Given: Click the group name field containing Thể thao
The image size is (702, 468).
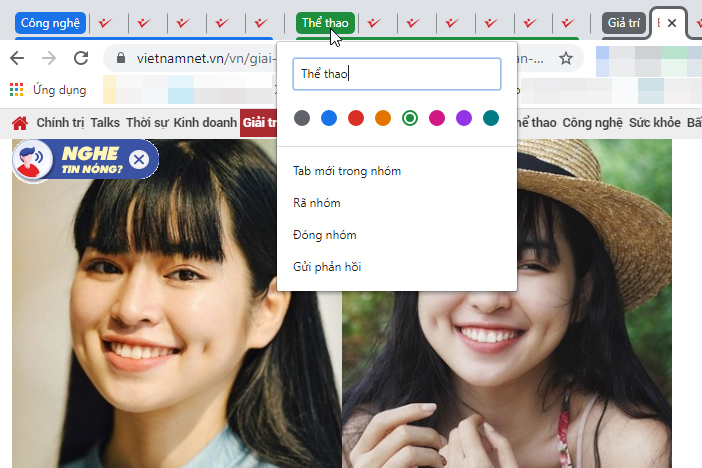Looking at the screenshot, I should point(397,74).
